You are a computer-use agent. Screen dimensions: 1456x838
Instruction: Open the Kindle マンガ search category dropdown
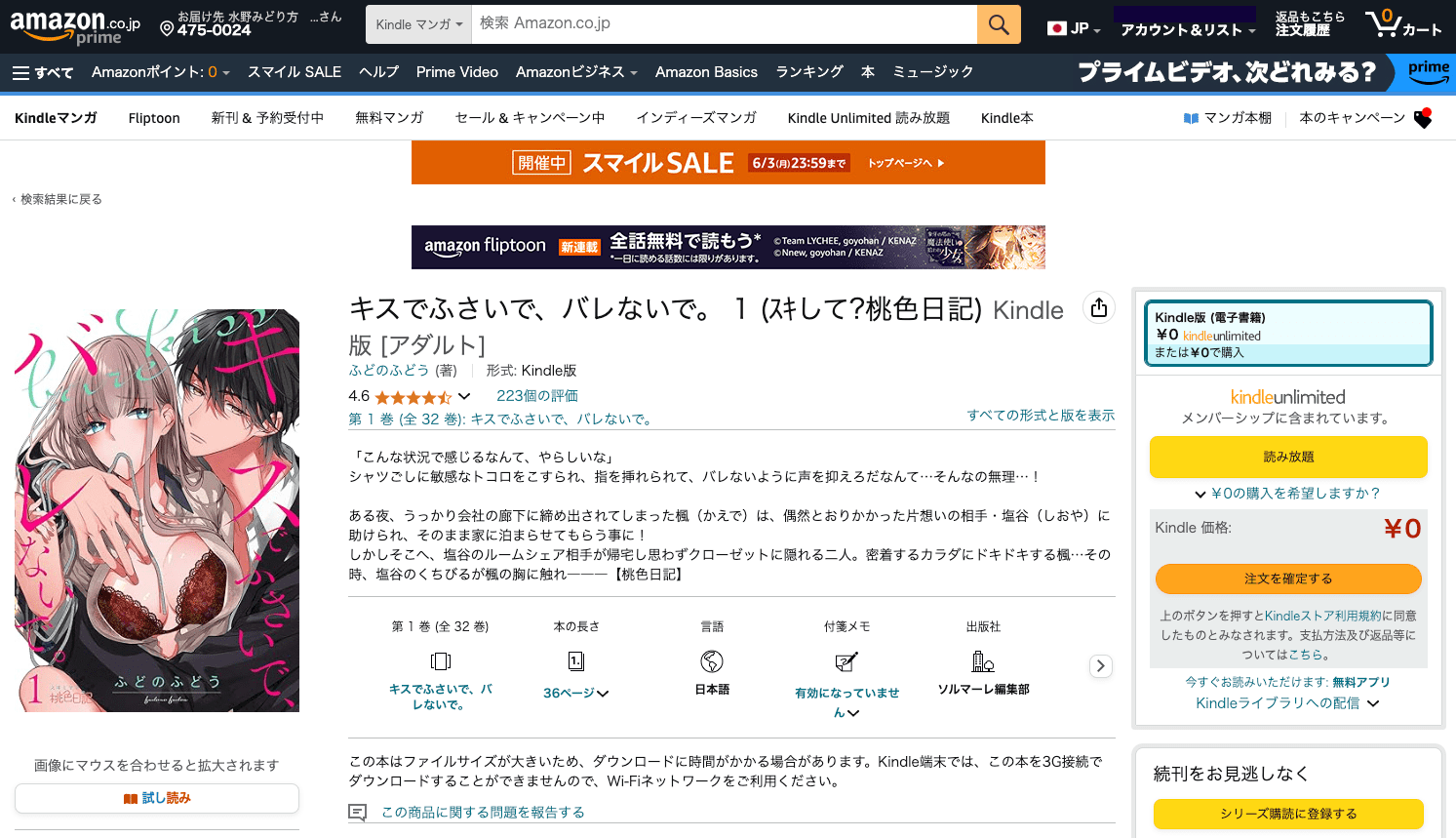418,24
